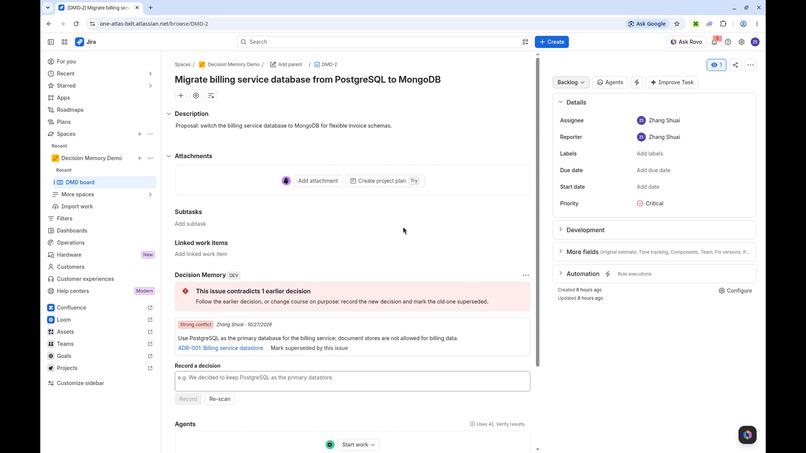The width and height of the screenshot is (806, 453).
Task: Expand Starred in sidebar
Action: pos(150,86)
